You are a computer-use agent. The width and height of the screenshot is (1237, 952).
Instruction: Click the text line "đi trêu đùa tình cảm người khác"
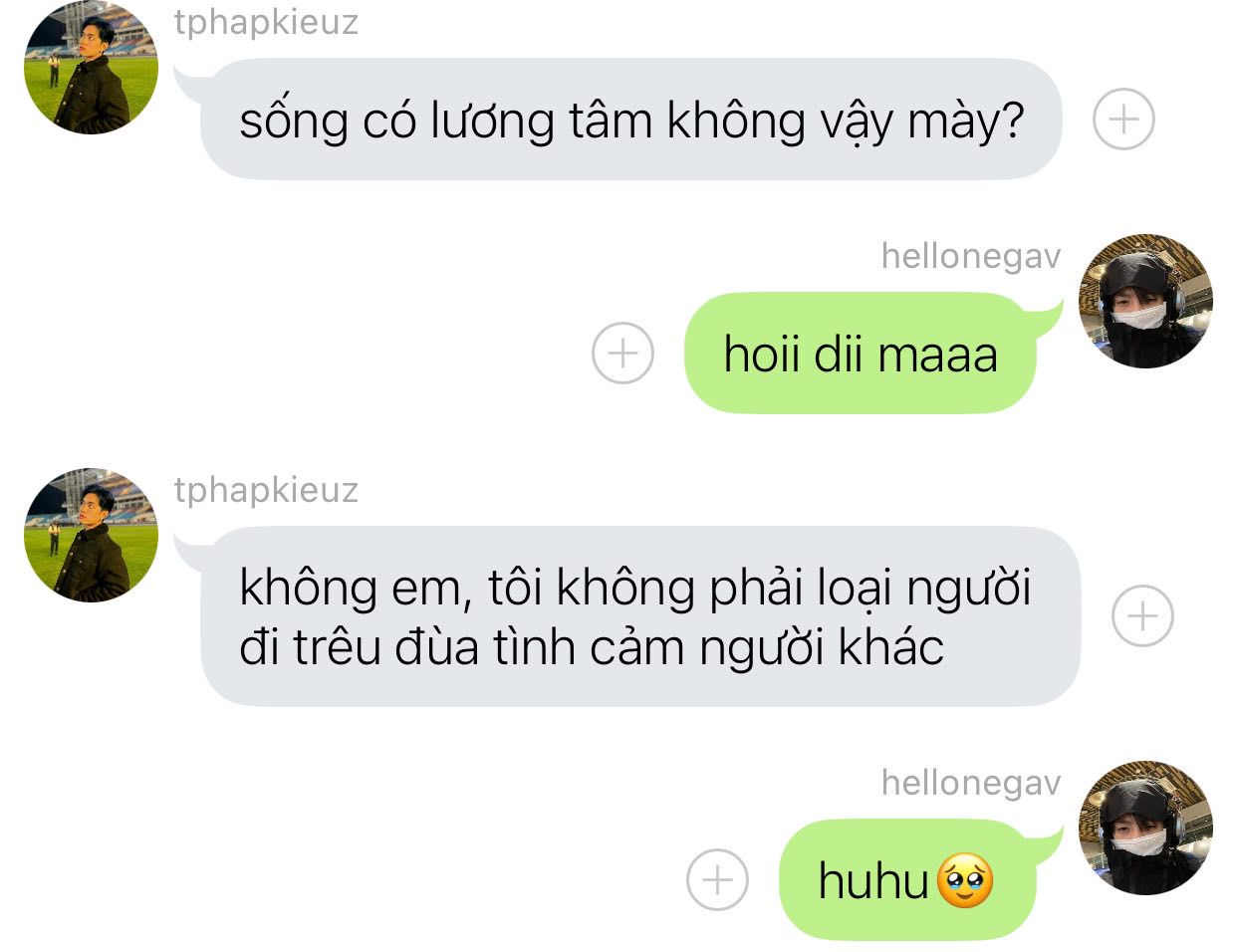tap(592, 648)
